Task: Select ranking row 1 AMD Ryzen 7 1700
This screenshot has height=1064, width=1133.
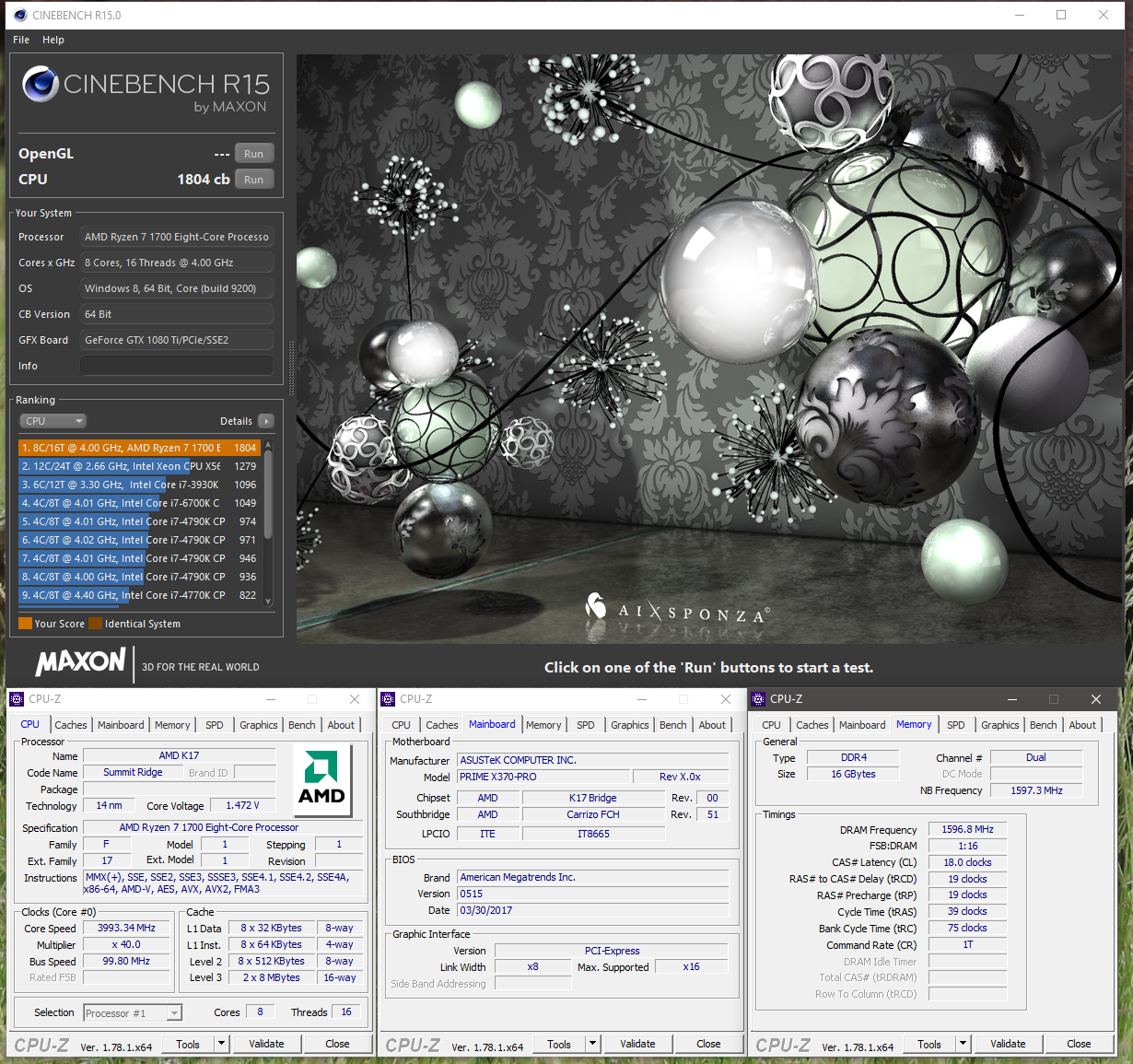Action: point(139,448)
